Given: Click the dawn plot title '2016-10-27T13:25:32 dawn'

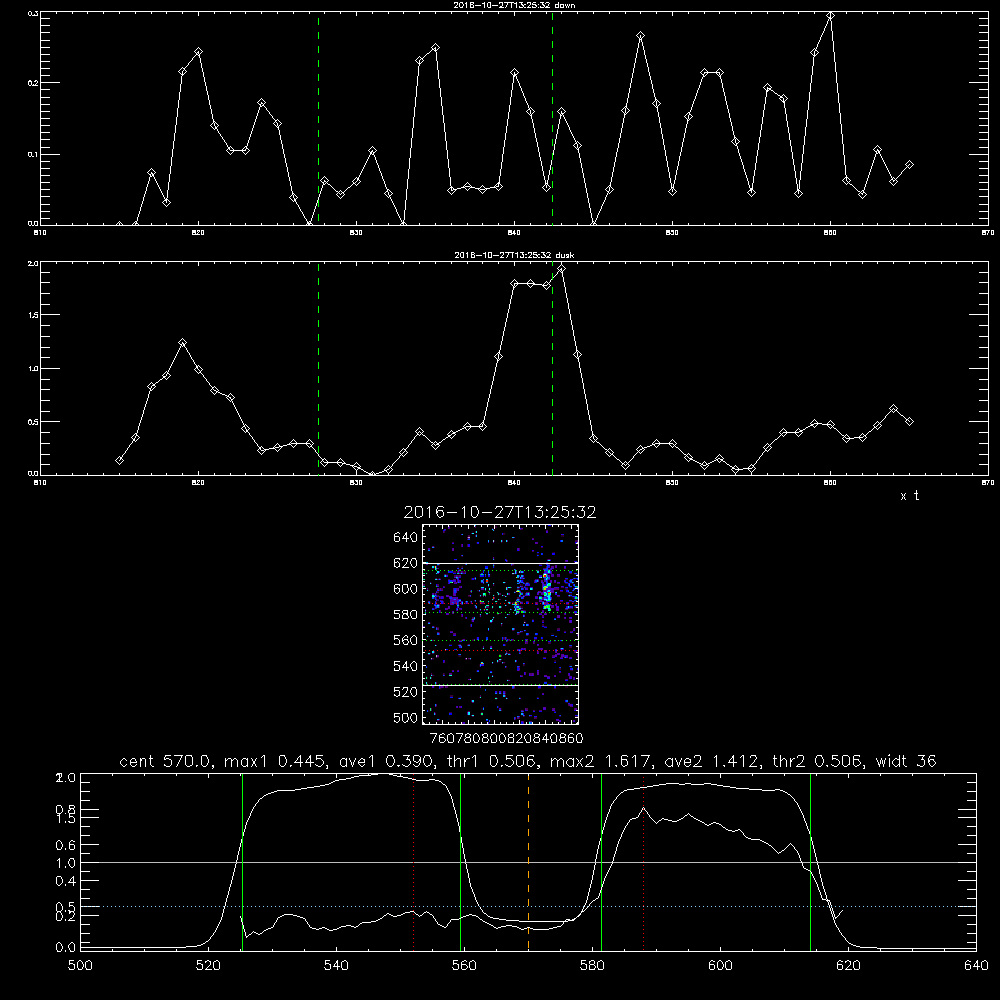Looking at the screenshot, I should point(514,5).
